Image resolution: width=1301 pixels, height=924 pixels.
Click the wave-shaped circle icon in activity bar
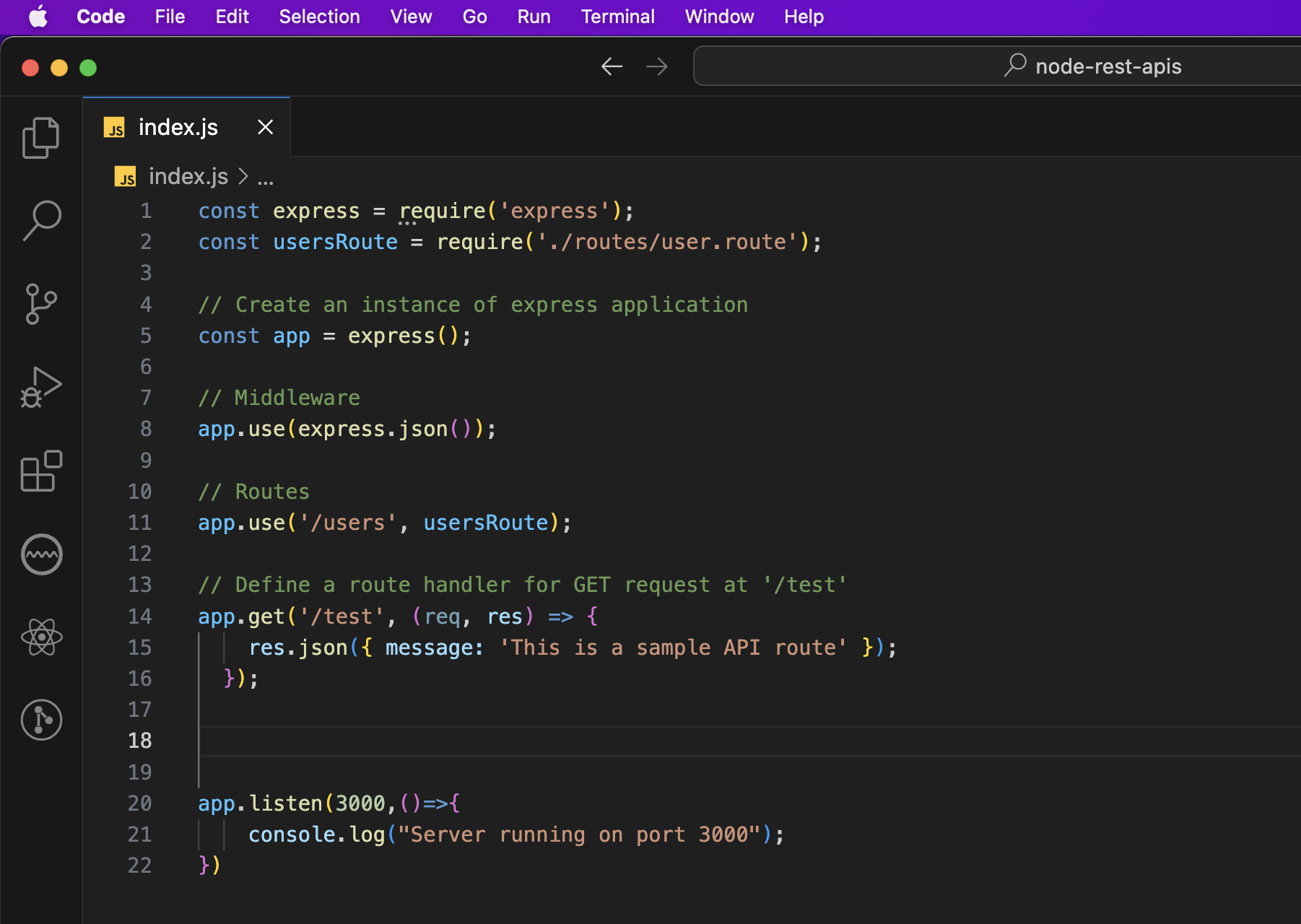[x=41, y=554]
